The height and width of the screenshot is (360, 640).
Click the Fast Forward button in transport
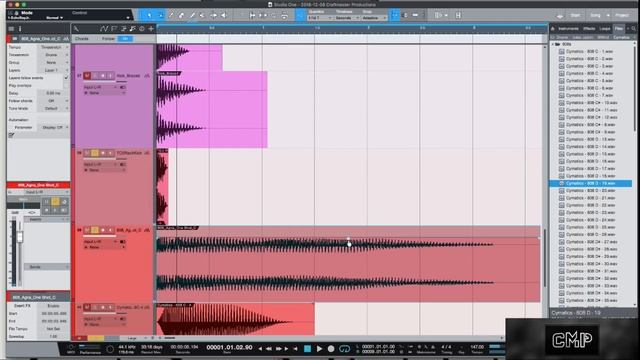[280, 349]
